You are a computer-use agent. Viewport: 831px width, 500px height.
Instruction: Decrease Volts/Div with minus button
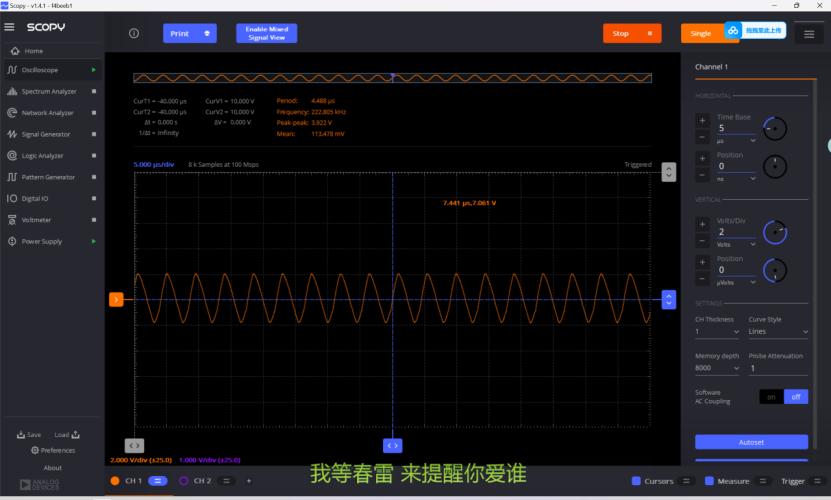(x=702, y=241)
